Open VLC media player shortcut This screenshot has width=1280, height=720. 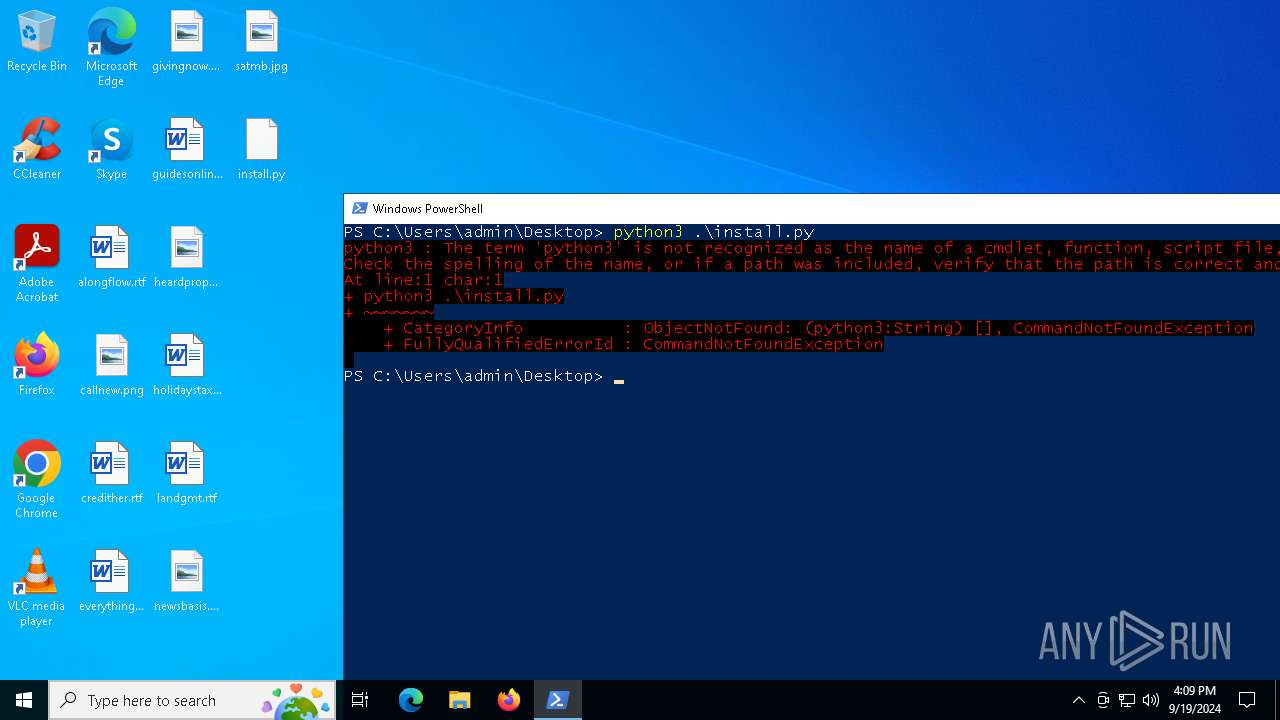[x=37, y=588]
